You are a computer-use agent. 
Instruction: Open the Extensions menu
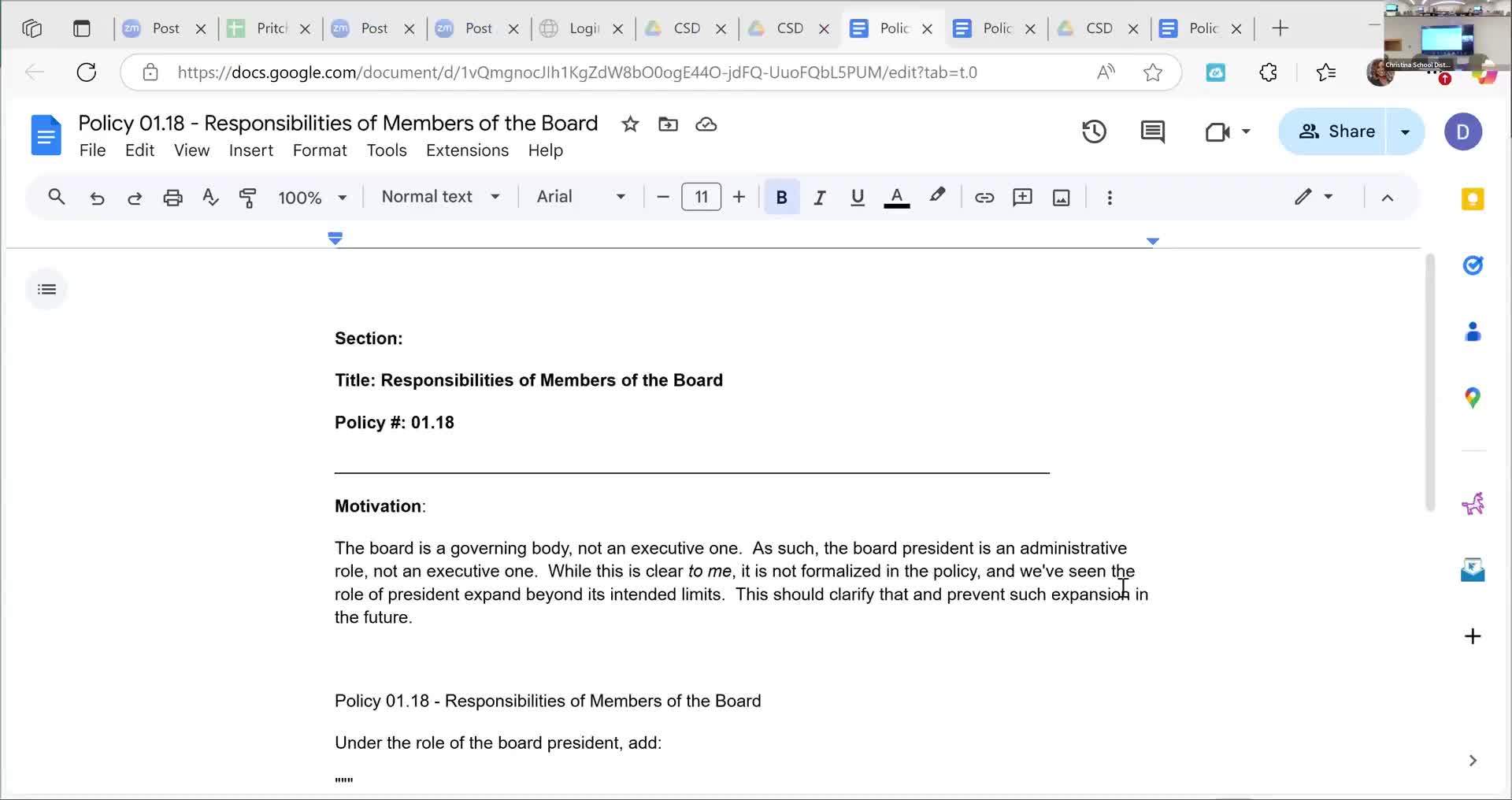(467, 150)
